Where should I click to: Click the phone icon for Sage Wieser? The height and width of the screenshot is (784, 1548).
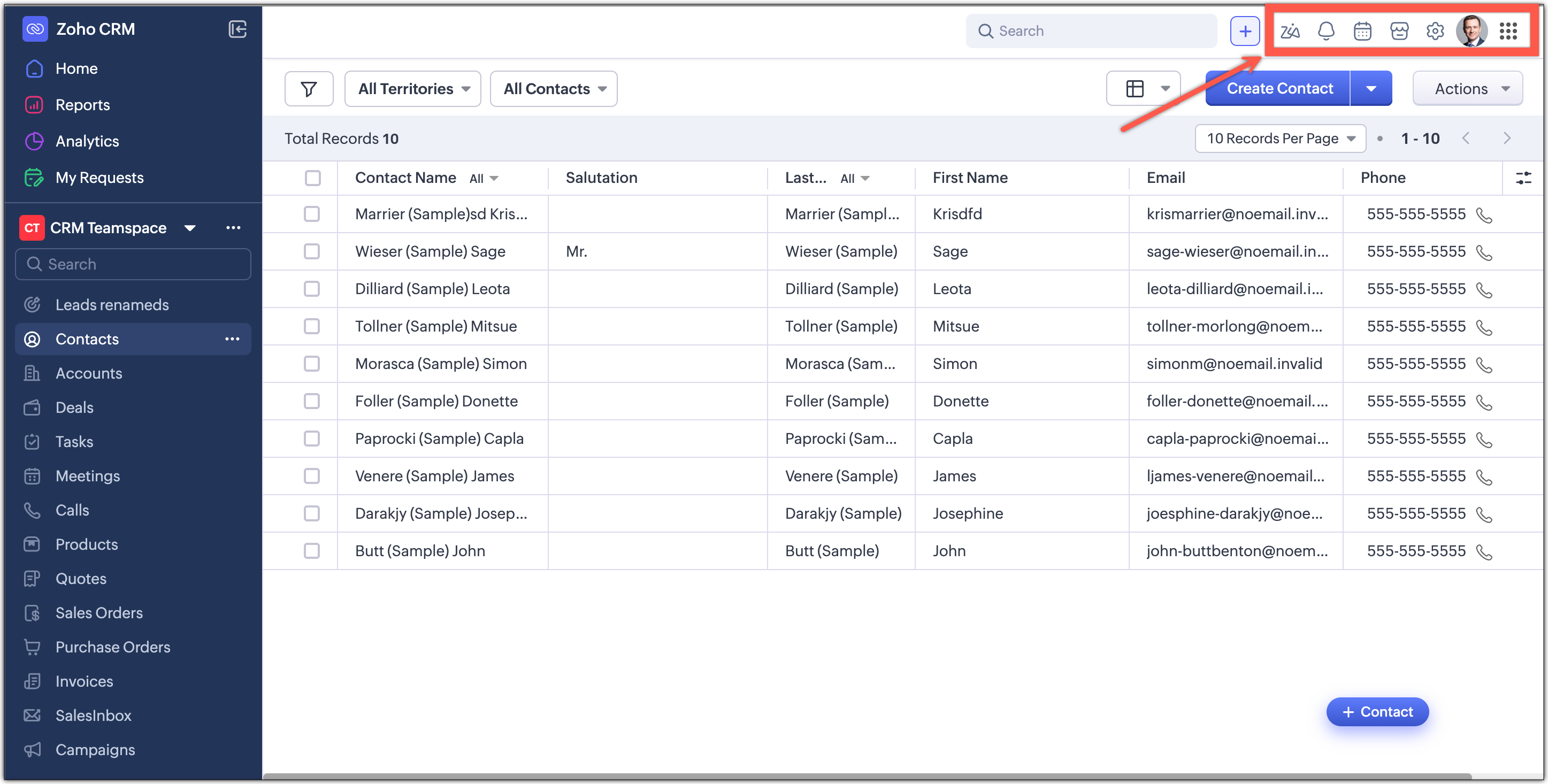click(1484, 252)
